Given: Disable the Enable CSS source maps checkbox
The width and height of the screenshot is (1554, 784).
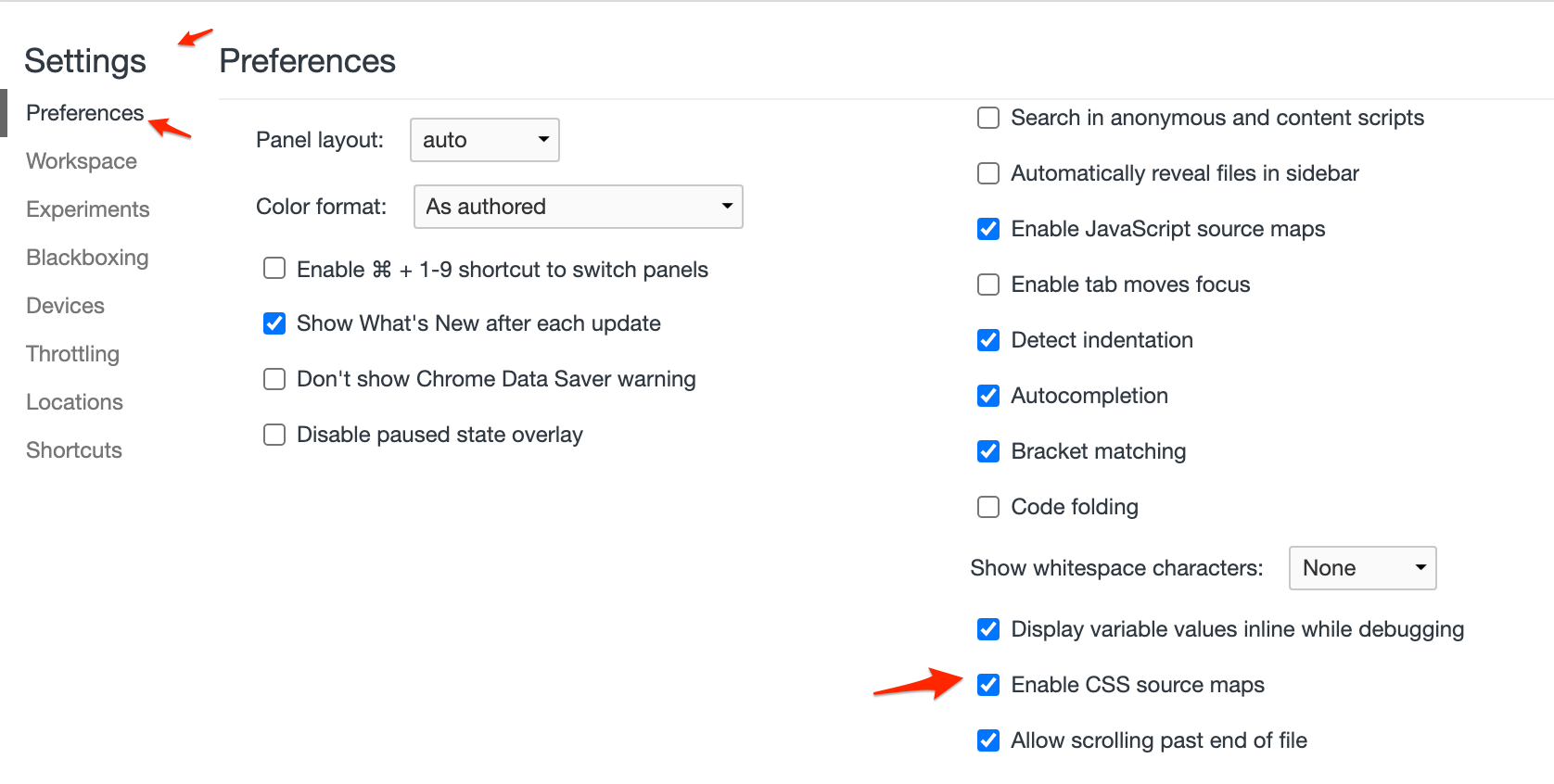Looking at the screenshot, I should click(x=988, y=685).
